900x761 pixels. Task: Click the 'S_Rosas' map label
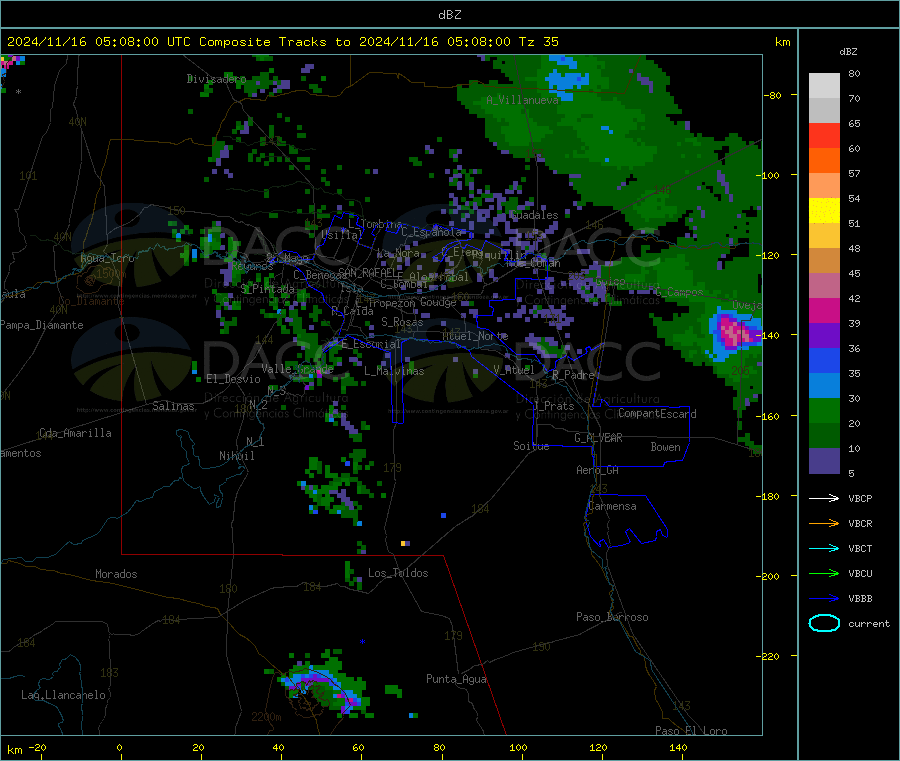(402, 322)
